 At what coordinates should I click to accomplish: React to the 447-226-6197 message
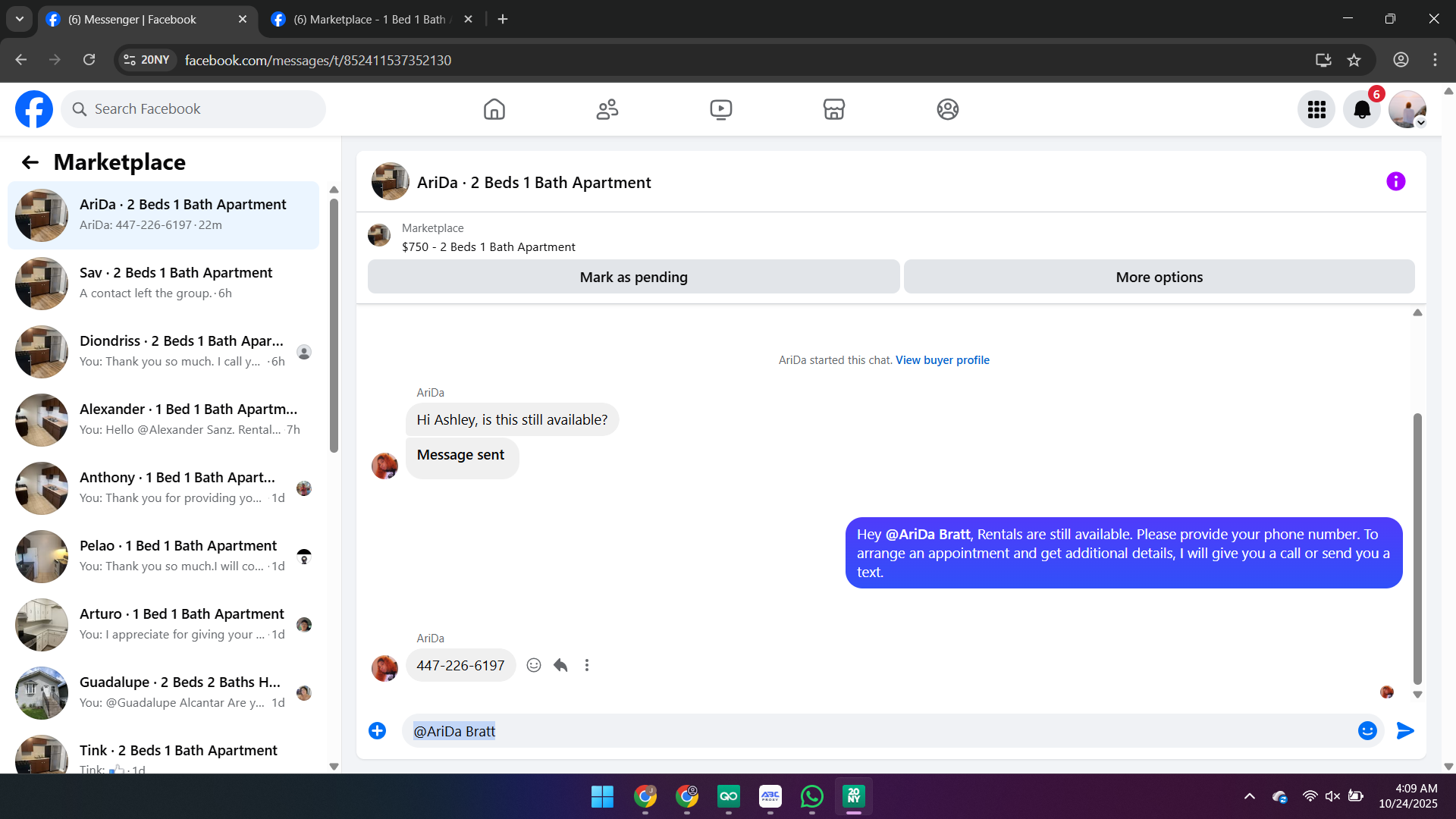click(x=534, y=665)
